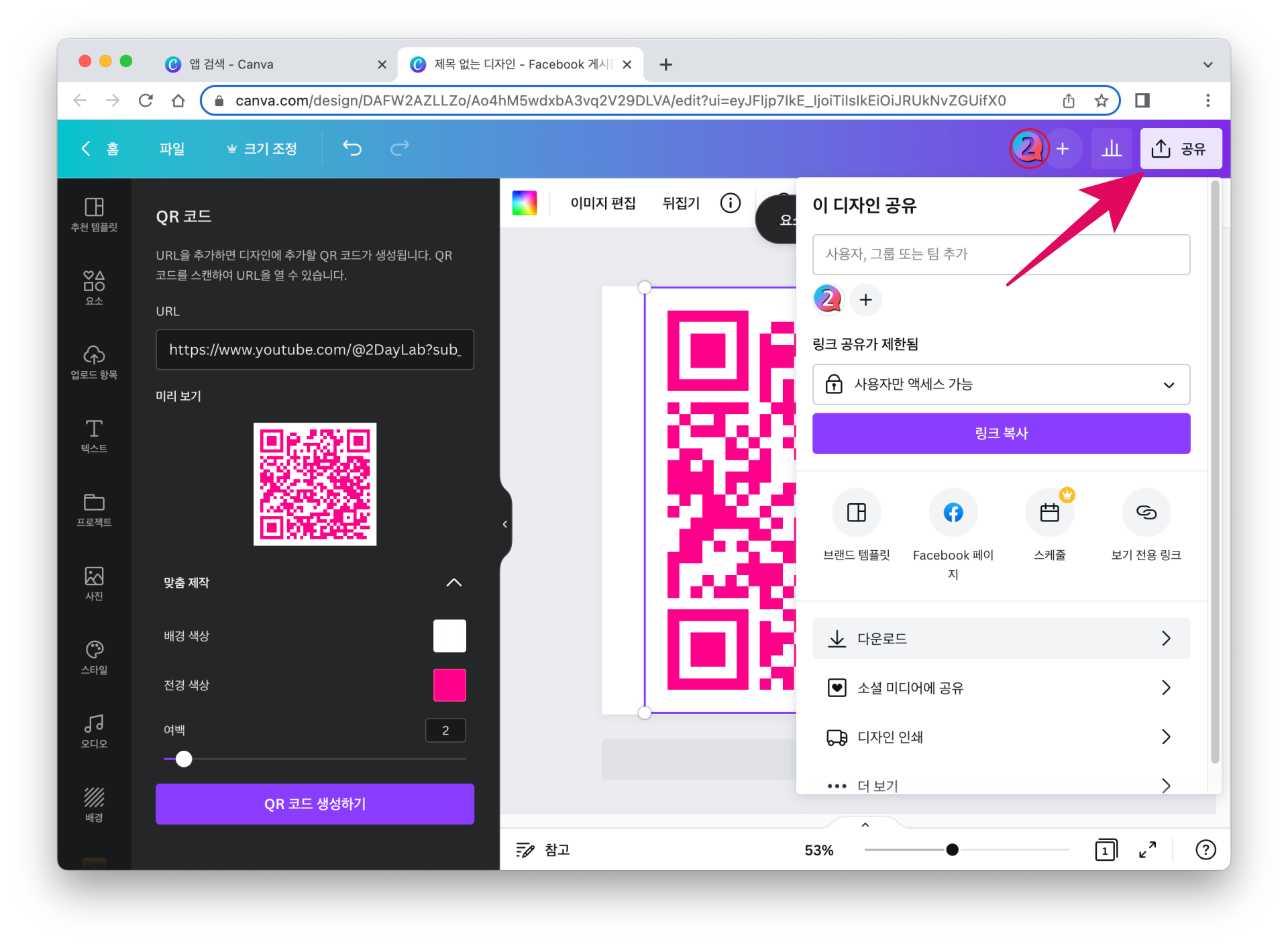Open the 파일 menu
Viewport: 1288px width, 946px height.
click(x=172, y=148)
